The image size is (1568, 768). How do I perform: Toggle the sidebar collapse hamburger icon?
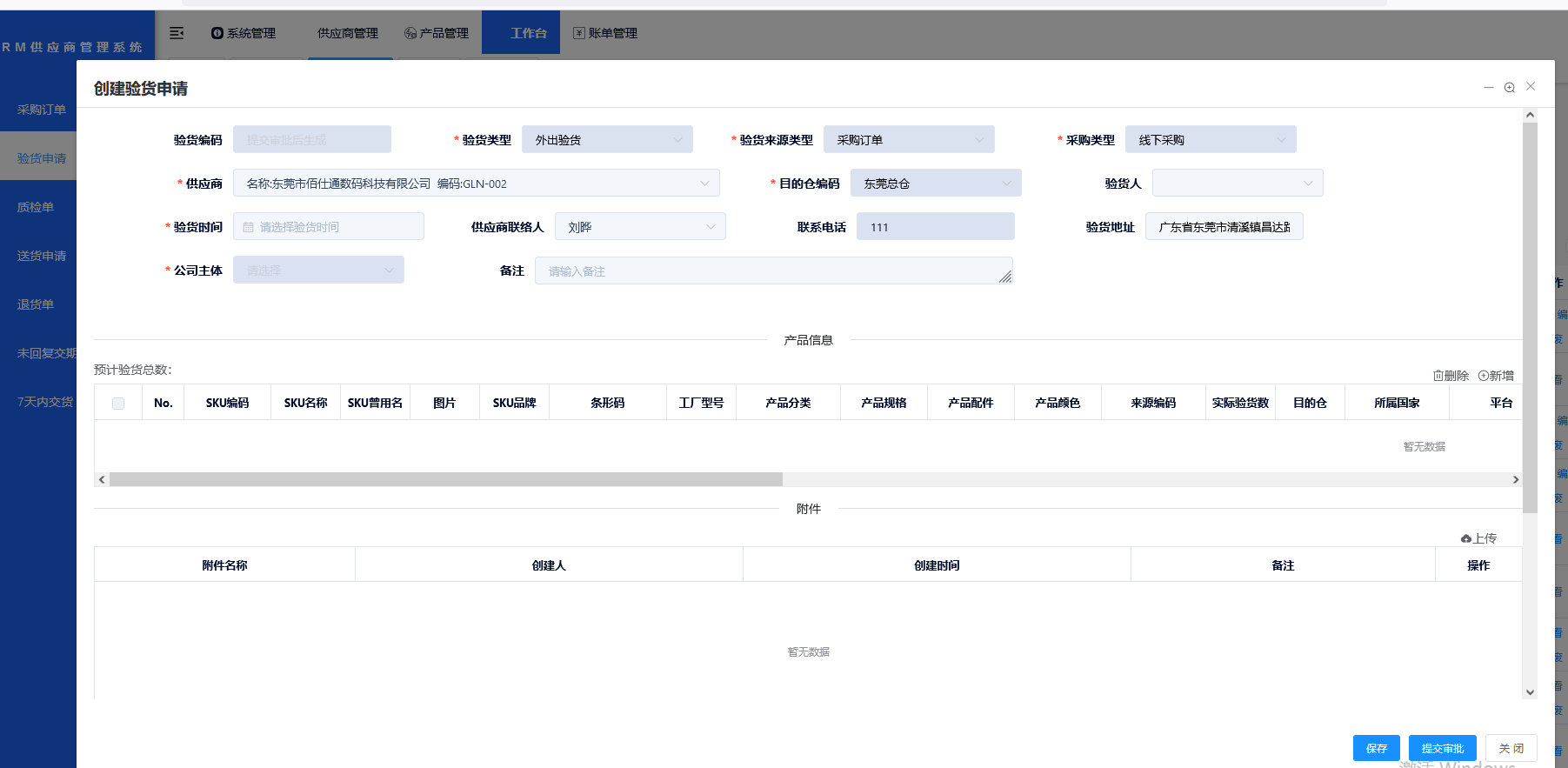(x=177, y=33)
